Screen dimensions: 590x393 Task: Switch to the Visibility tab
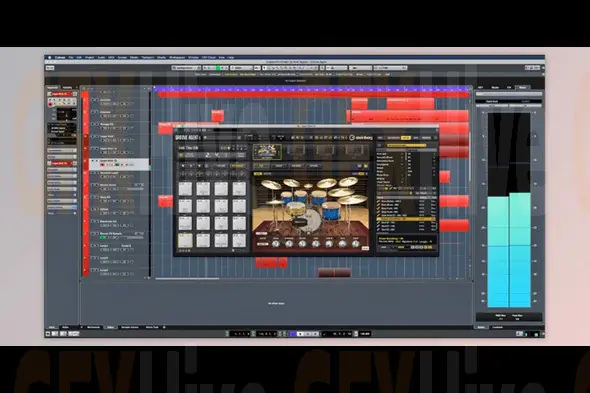(67, 87)
